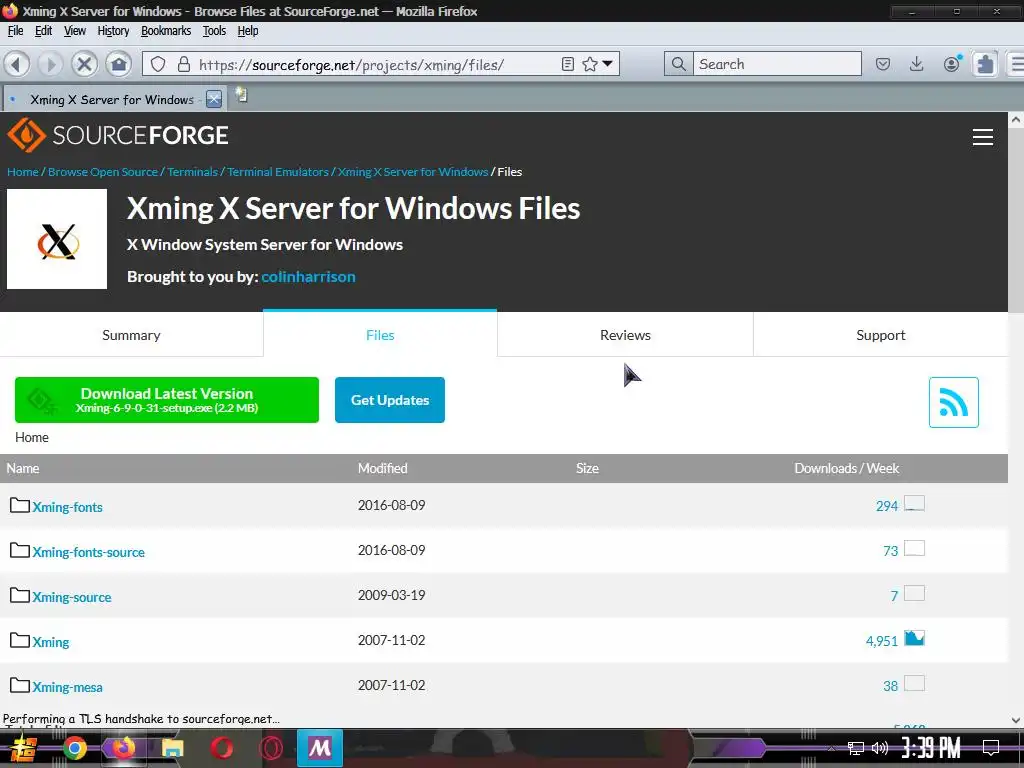Screen dimensions: 1024x768
Task: Click the Xming row download chart icon
Action: (914, 638)
